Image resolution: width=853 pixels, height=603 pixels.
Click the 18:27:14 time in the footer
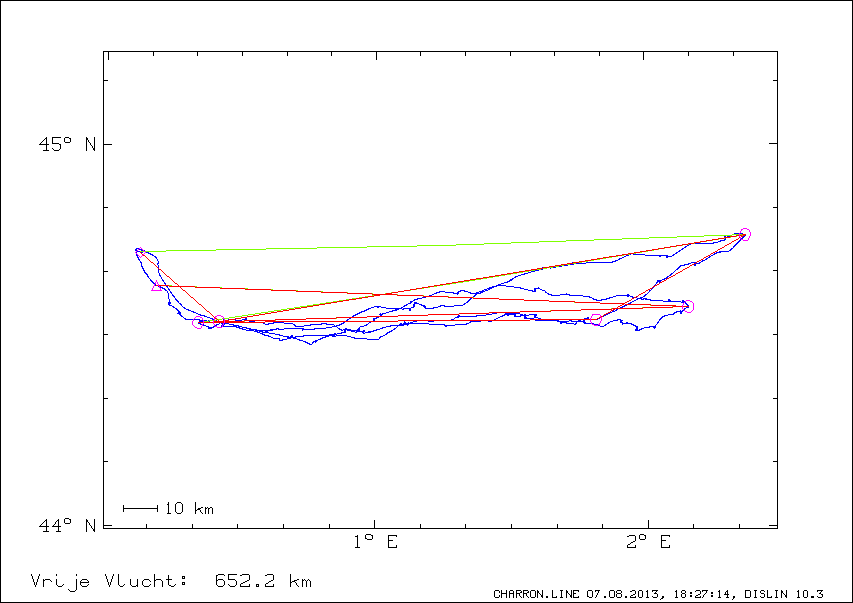[704, 594]
